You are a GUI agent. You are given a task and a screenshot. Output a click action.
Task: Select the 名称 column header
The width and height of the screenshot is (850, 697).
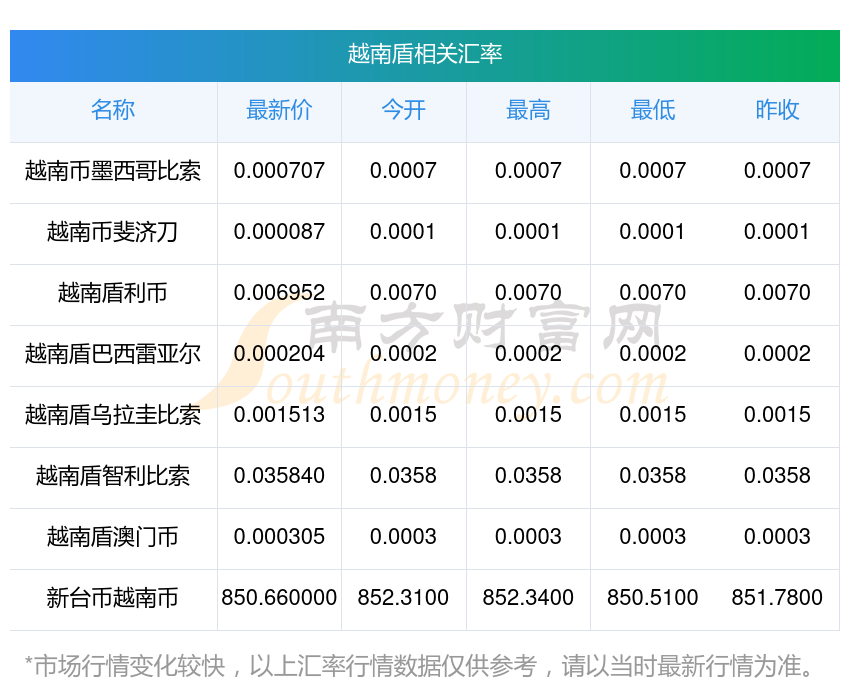113,110
